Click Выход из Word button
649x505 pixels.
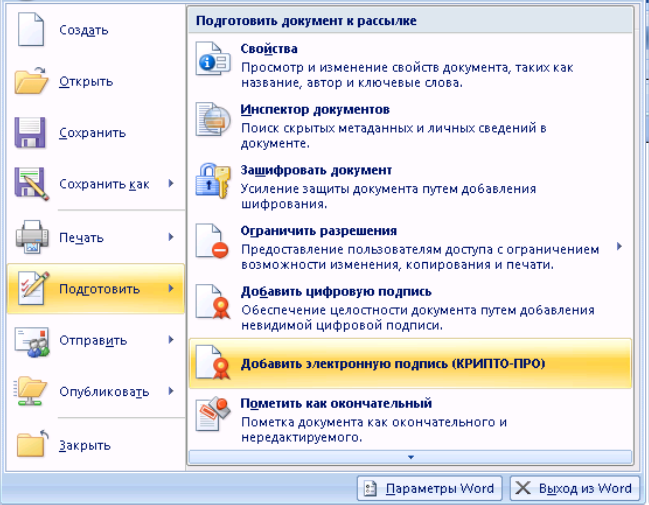click(x=574, y=488)
